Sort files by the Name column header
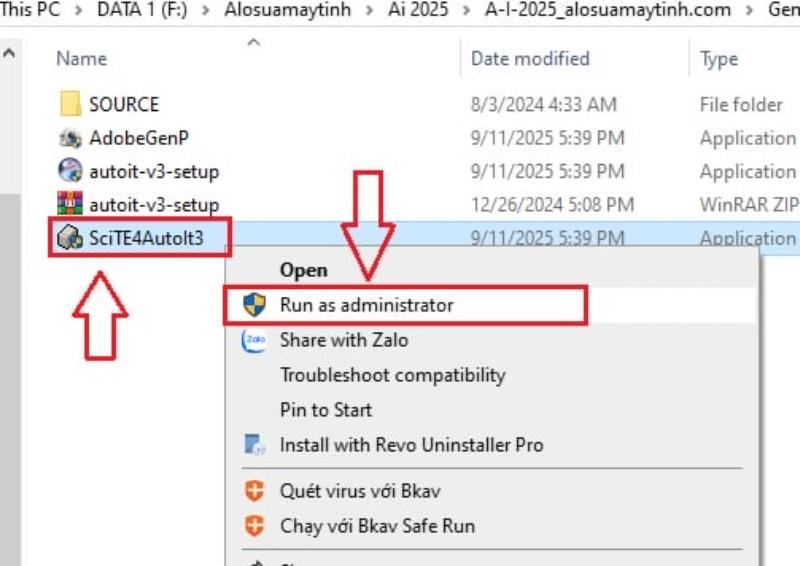The height and width of the screenshot is (566, 800). (x=82, y=59)
